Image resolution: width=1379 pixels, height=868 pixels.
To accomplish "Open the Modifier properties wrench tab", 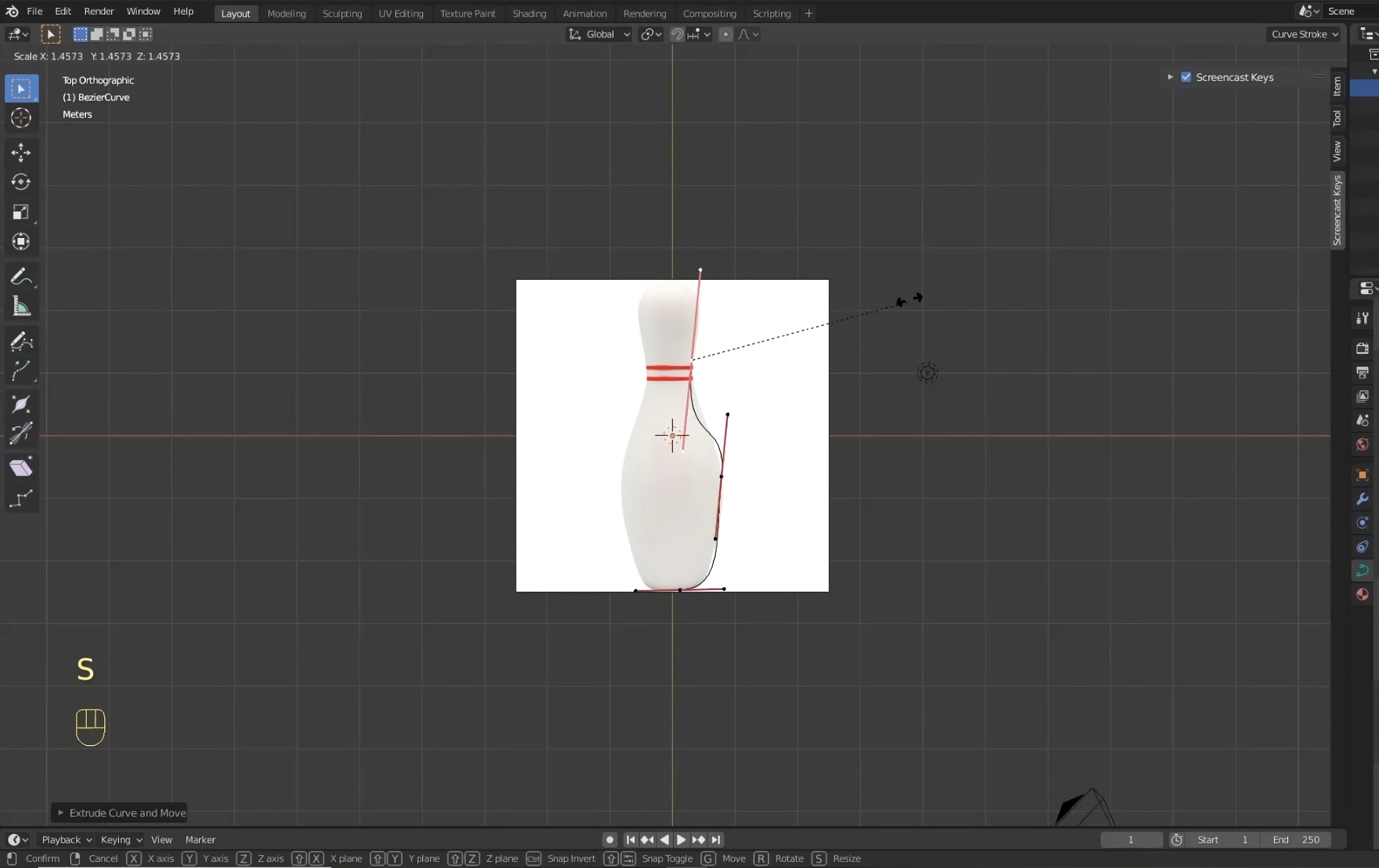I will 1362,499.
